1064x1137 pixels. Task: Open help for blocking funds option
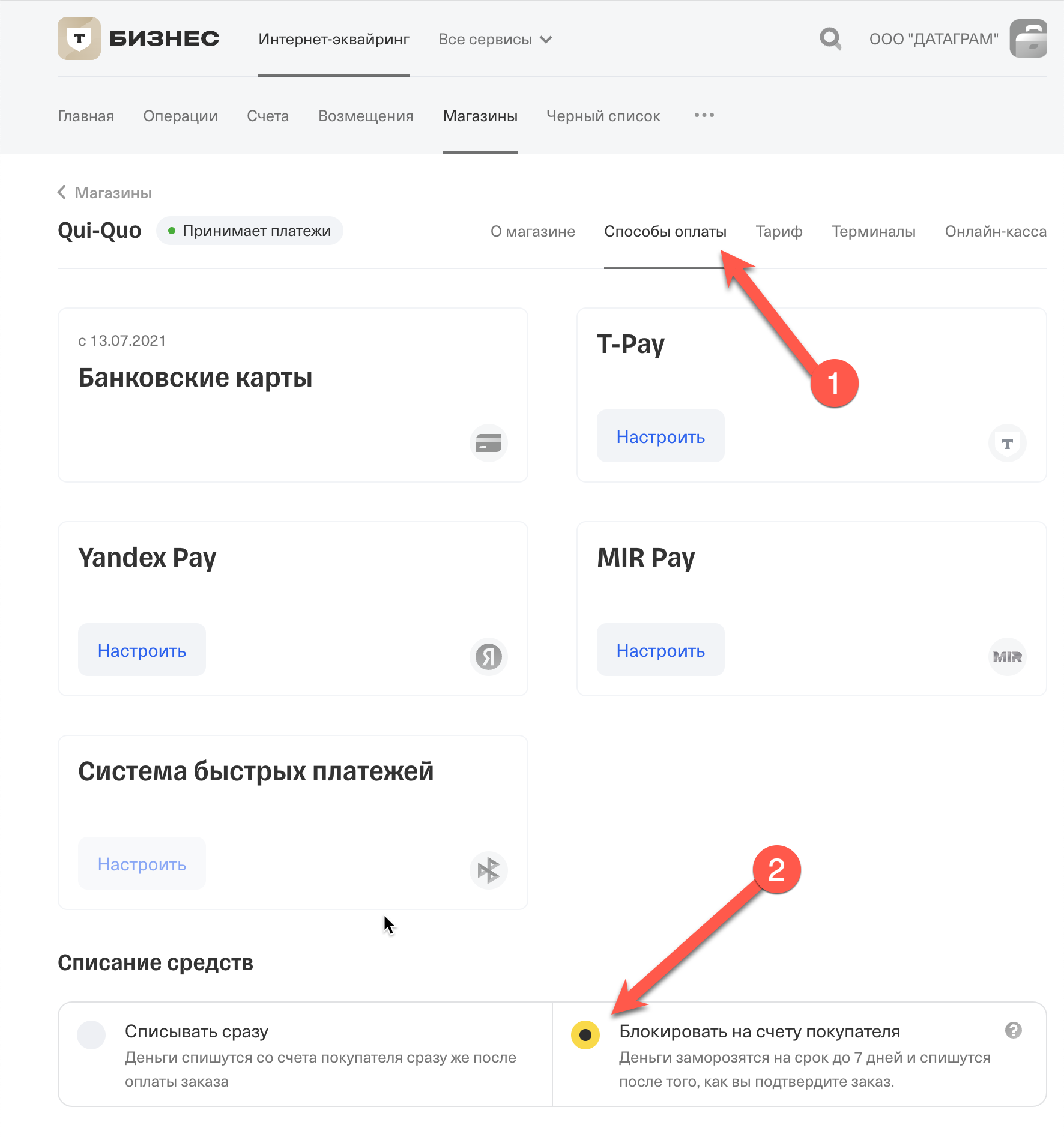tap(1013, 1030)
